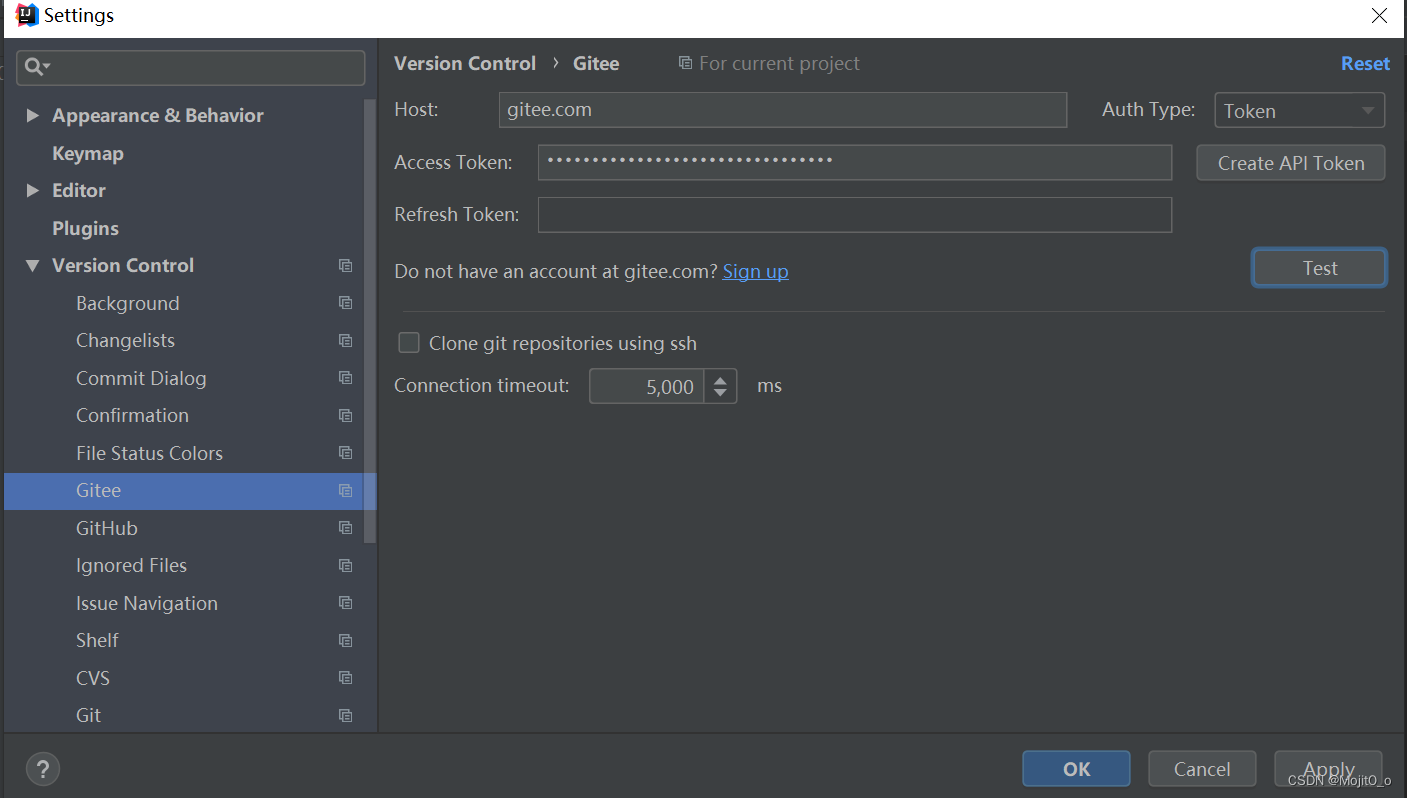Open the Plugins settings page
This screenshot has width=1407, height=798.
[x=85, y=229]
